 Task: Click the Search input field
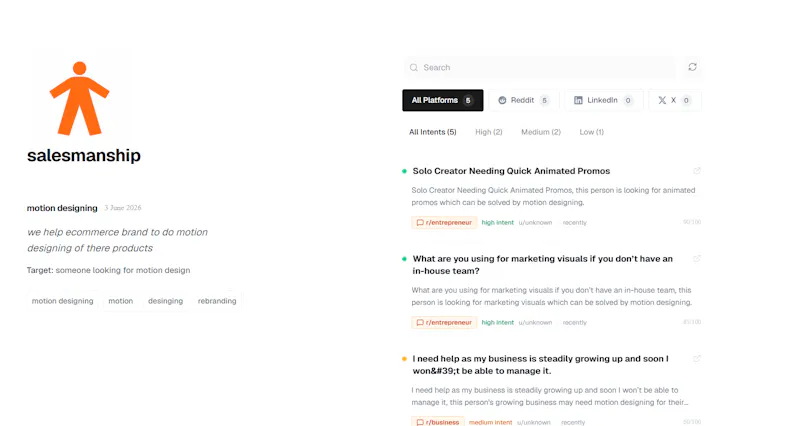coord(540,67)
